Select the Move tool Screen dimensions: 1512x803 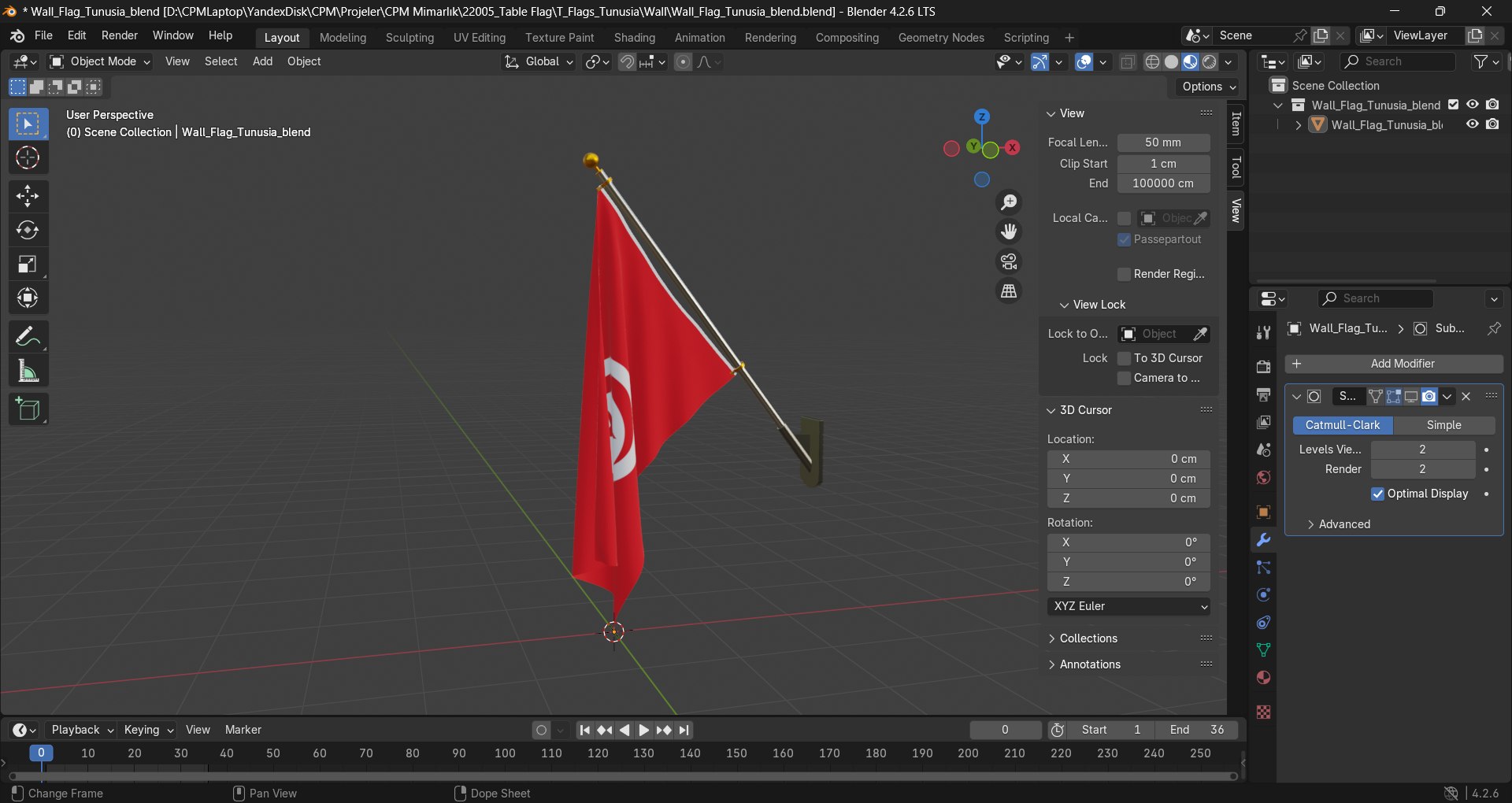tap(28, 196)
